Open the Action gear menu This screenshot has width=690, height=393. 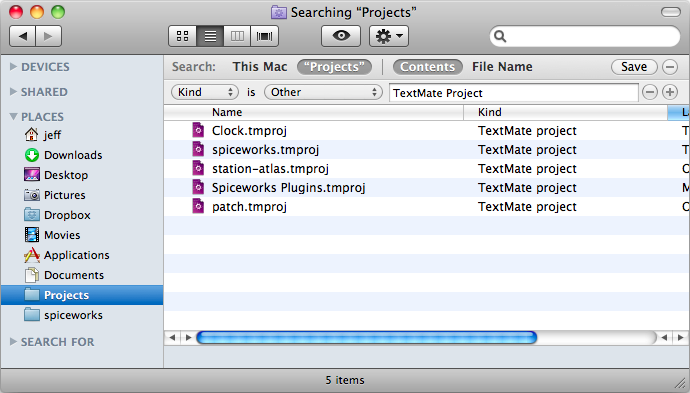[x=389, y=36]
